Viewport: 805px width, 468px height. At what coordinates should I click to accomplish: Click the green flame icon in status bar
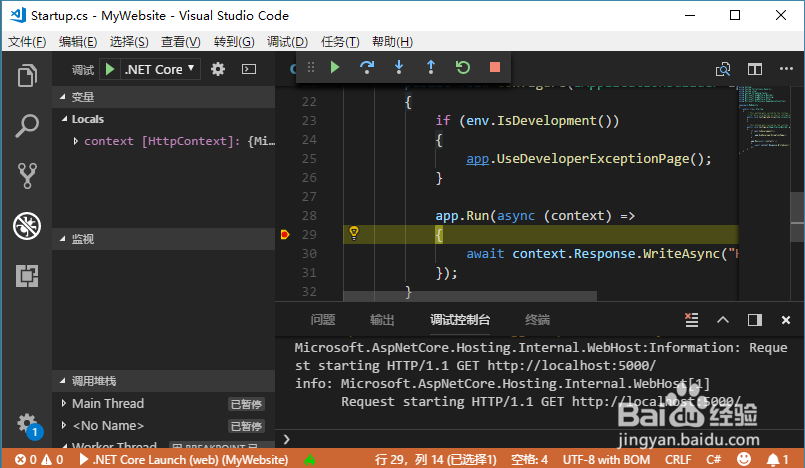[310, 459]
